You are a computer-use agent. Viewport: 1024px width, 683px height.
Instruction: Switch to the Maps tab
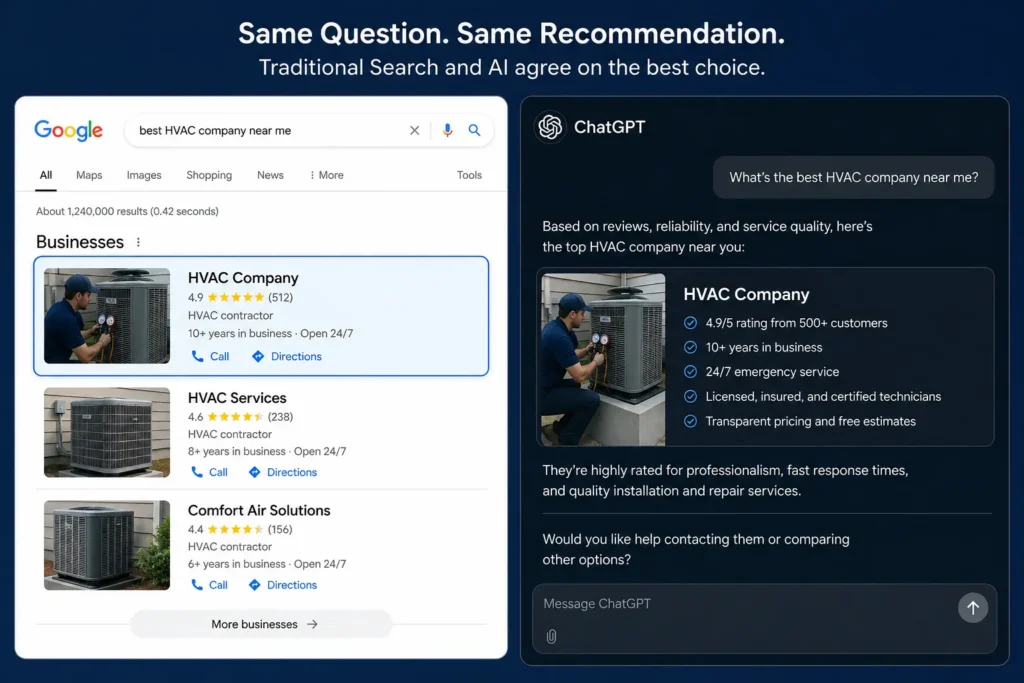(x=89, y=175)
